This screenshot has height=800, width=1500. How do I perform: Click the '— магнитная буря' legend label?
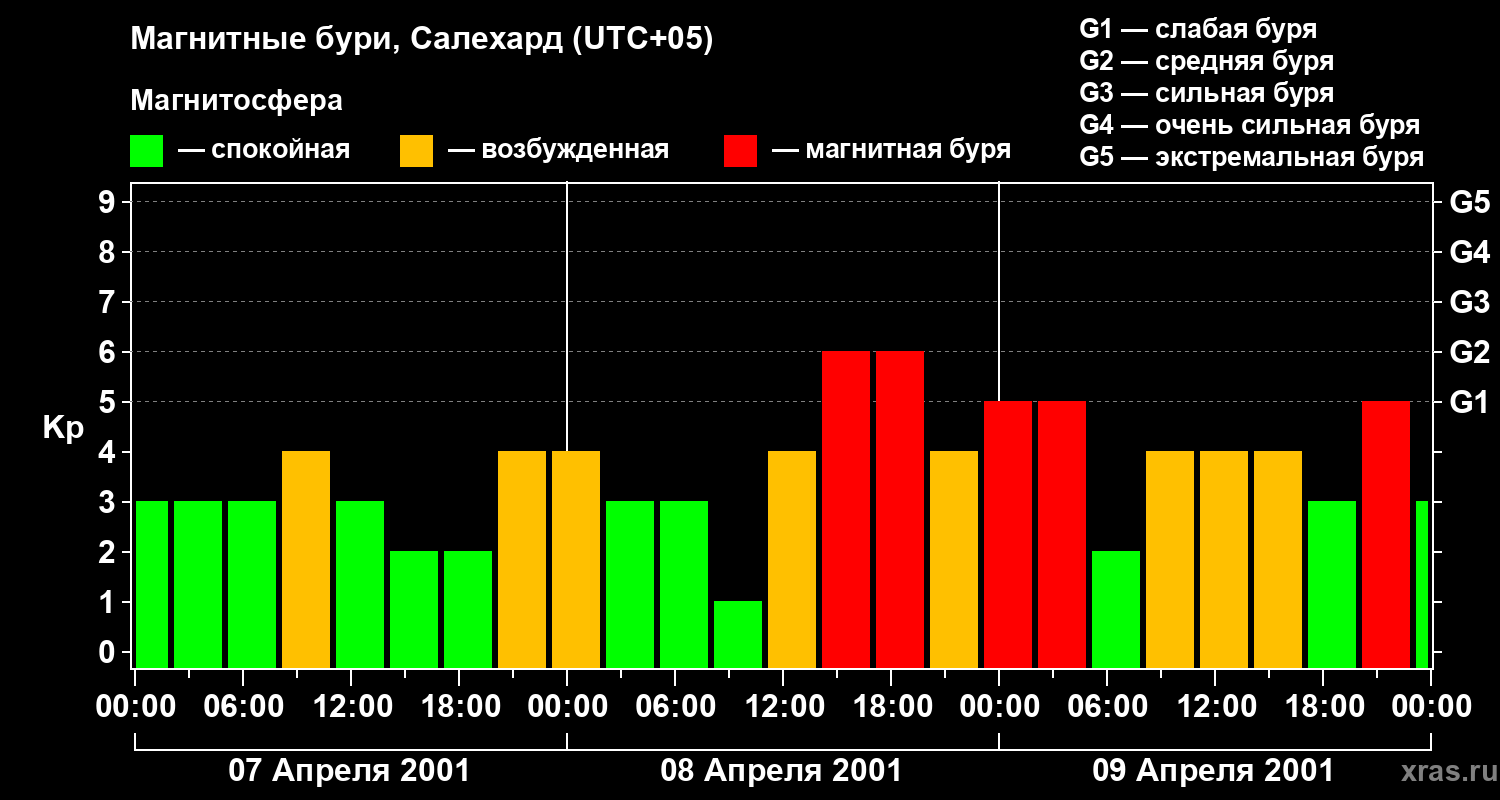(x=891, y=151)
